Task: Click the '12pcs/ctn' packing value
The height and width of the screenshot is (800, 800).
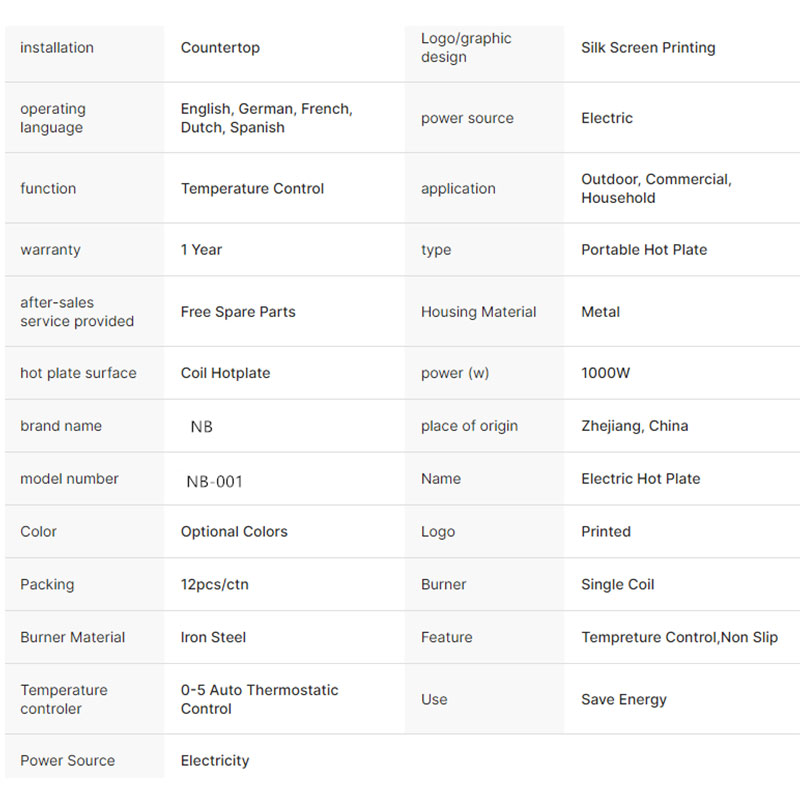Action: 215,585
